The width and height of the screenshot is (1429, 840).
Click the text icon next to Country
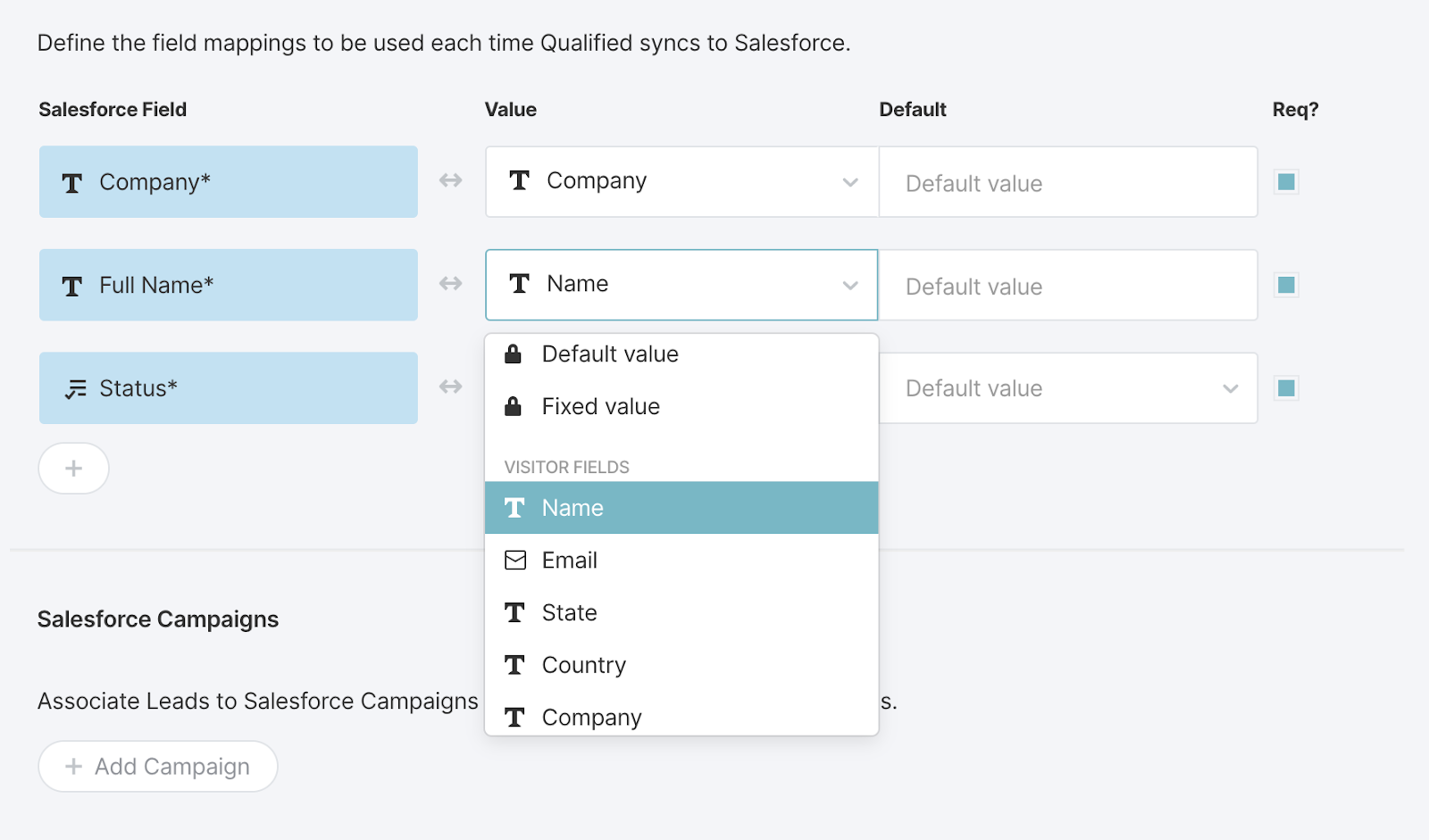point(514,665)
